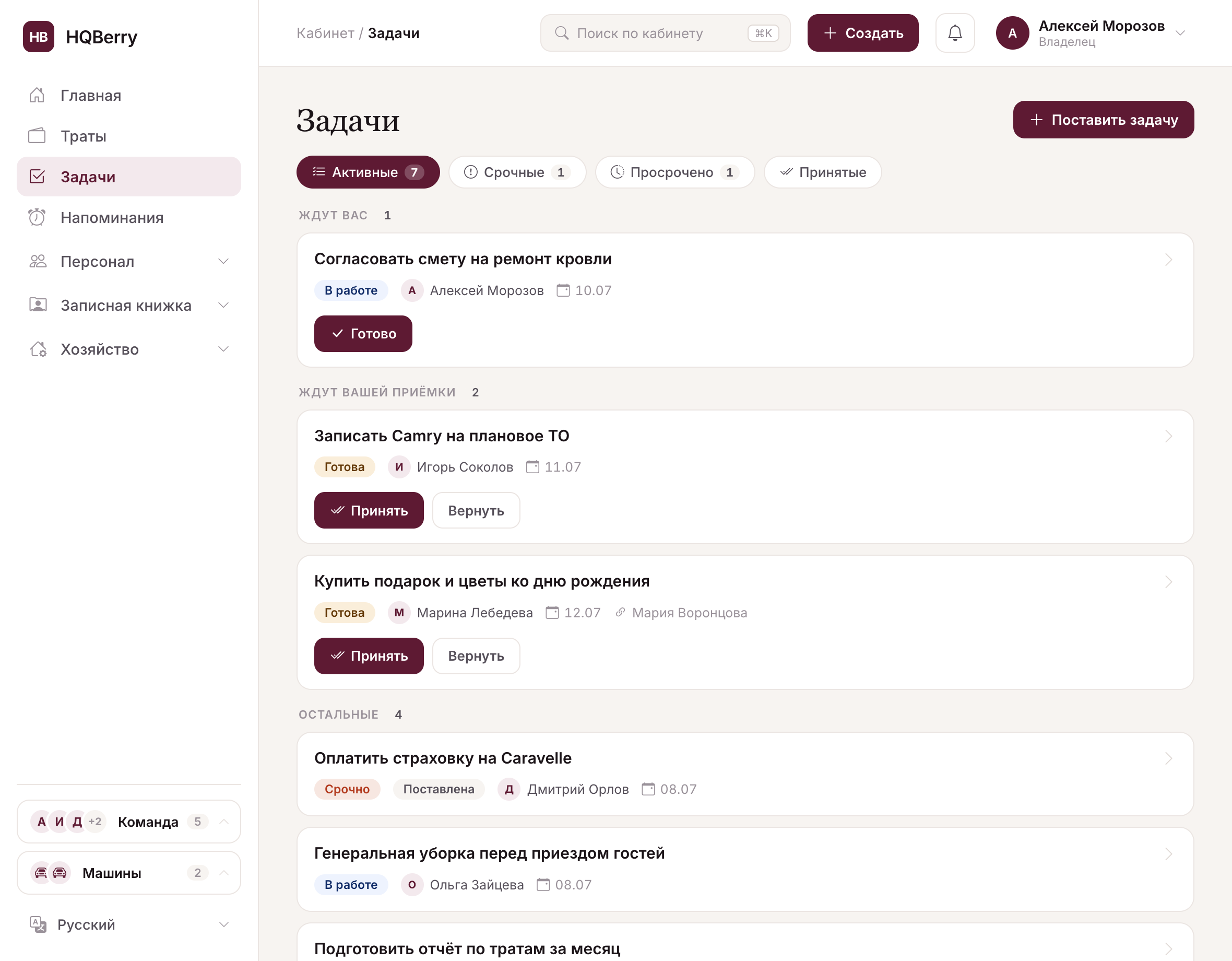
Task: Open Оплатить страховку task via its arrow
Action: click(x=1168, y=758)
